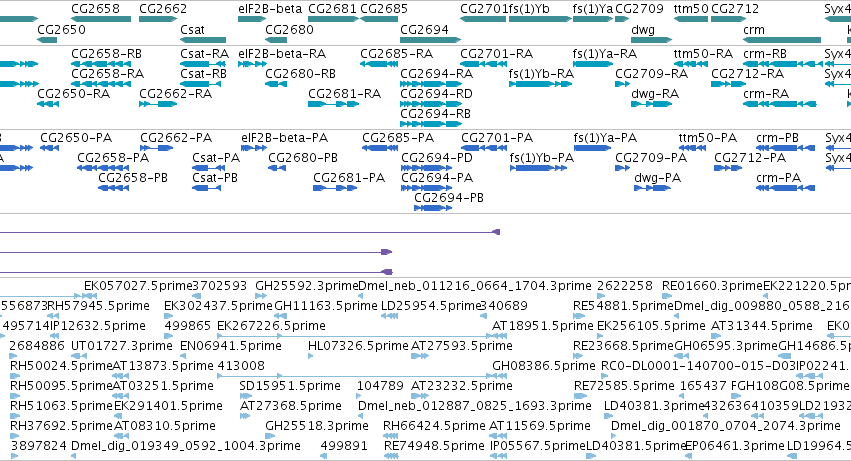Select EST AT23232.5prime
The width and height of the screenshot is (851, 461).
point(461,386)
